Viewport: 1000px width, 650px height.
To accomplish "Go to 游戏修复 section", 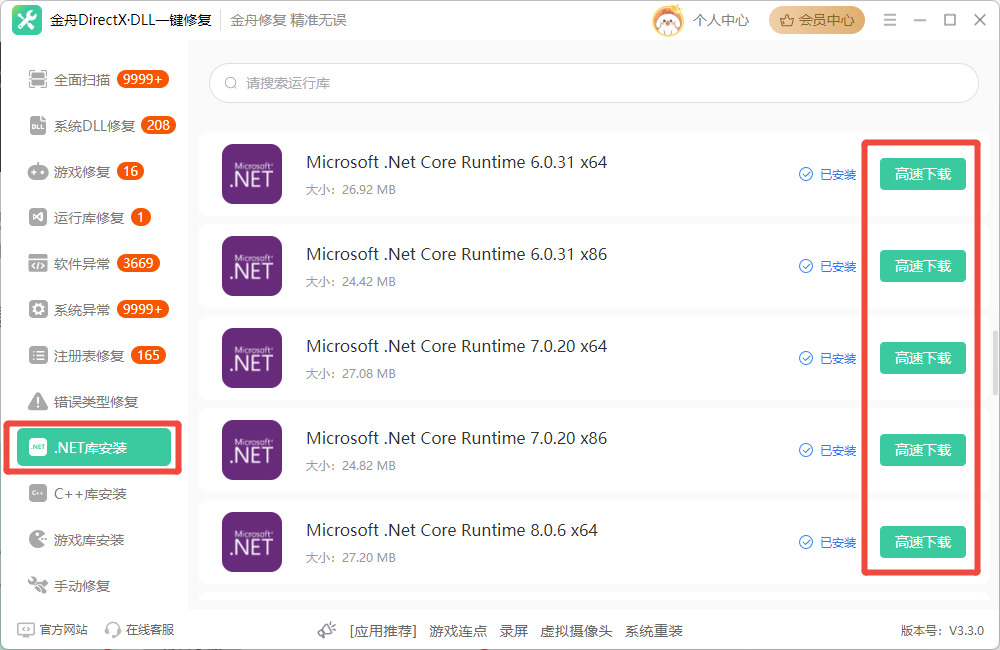I will (x=94, y=172).
